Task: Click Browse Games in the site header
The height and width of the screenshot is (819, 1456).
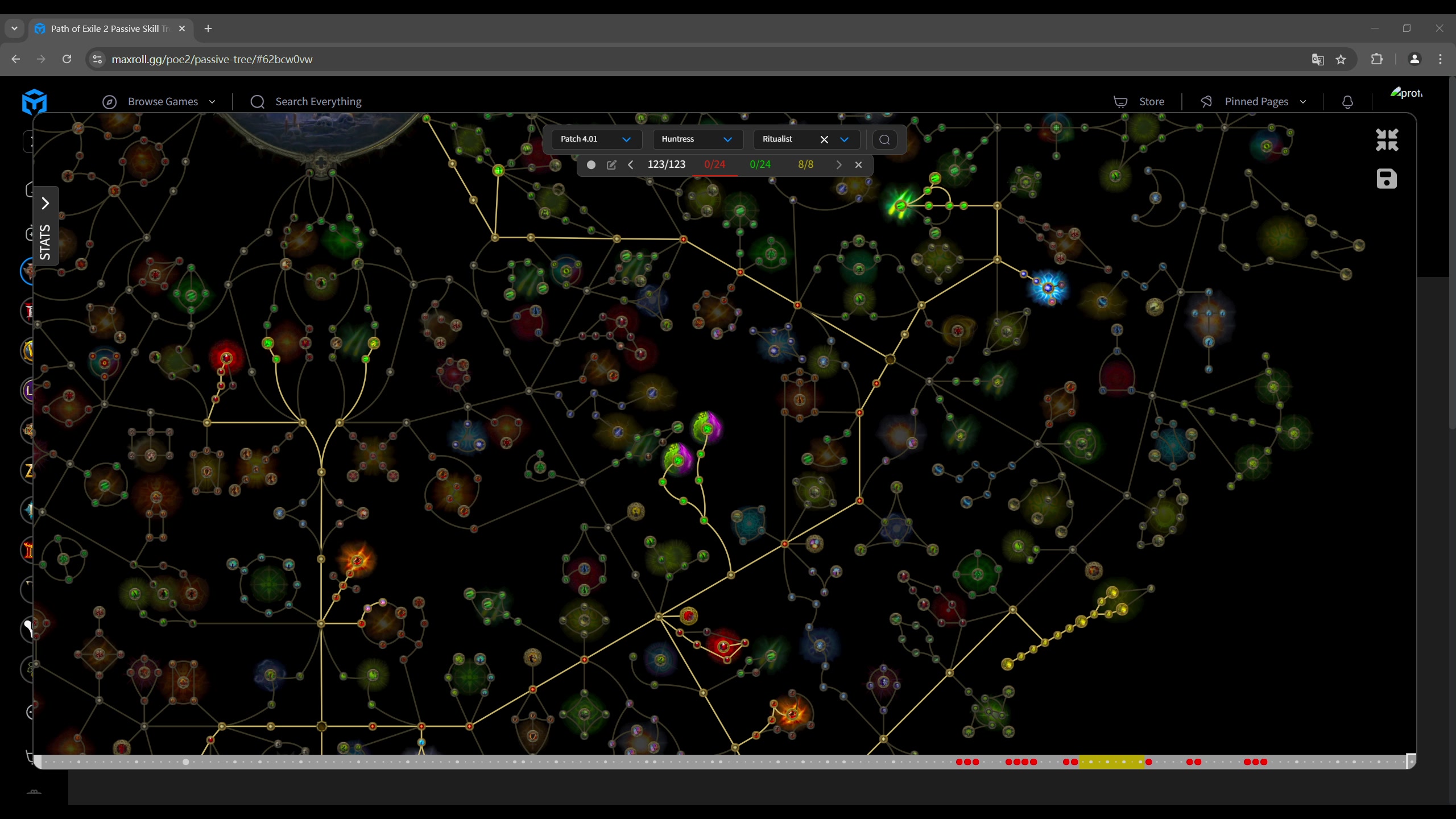Action: tap(163, 102)
